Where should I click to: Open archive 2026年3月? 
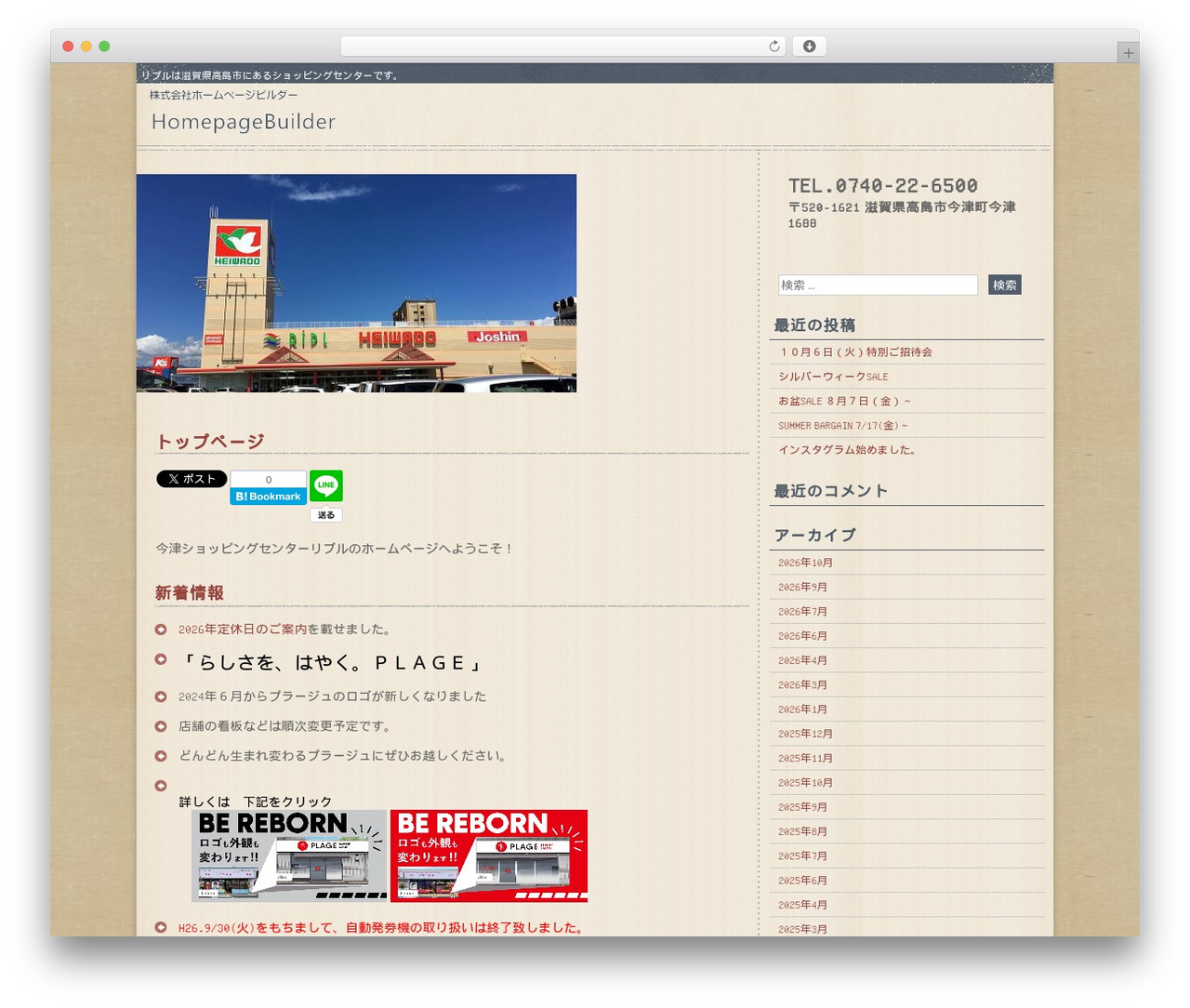(802, 685)
